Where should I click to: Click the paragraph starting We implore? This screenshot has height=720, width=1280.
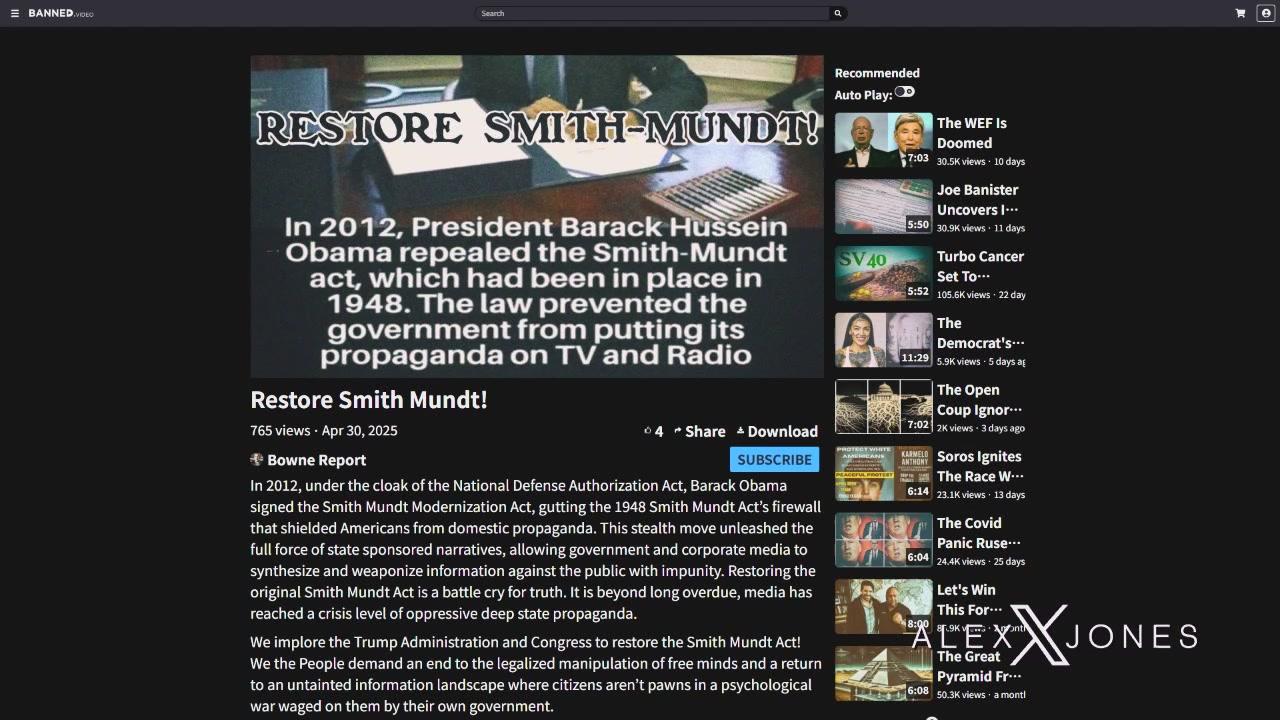[536, 674]
